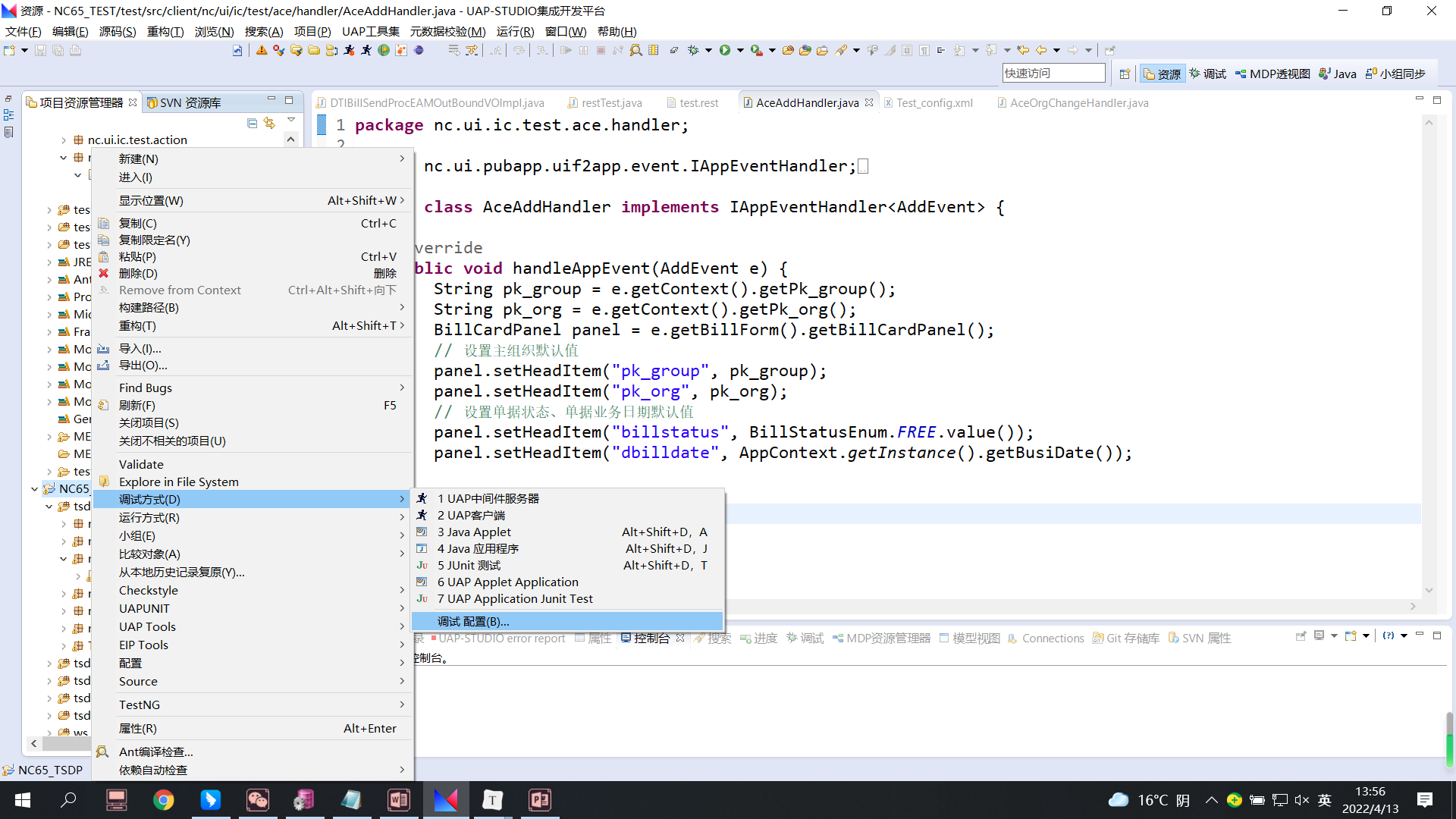Open the Run button dropdown arrow
The width and height of the screenshot is (1456, 819).
pyautogui.click(x=740, y=50)
